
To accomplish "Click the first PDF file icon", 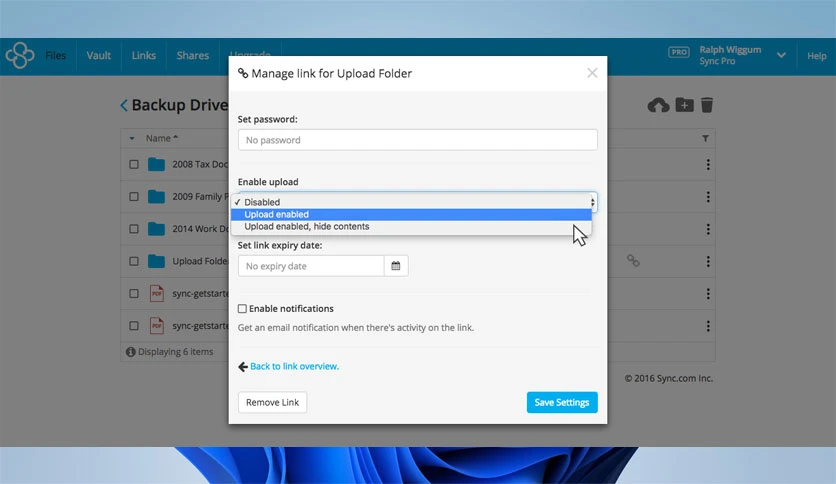I will (157, 293).
